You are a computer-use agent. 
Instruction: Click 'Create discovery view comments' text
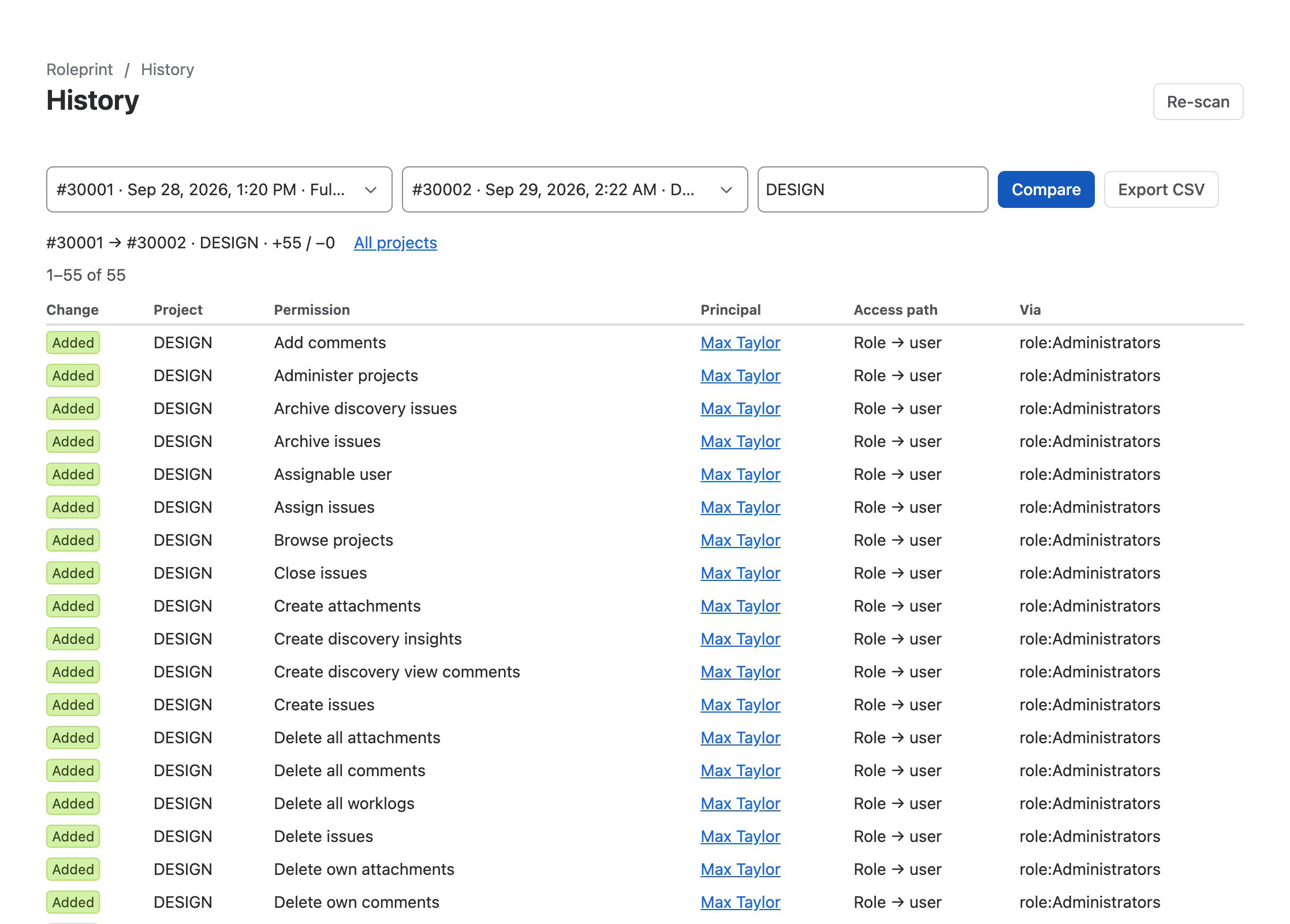point(397,672)
